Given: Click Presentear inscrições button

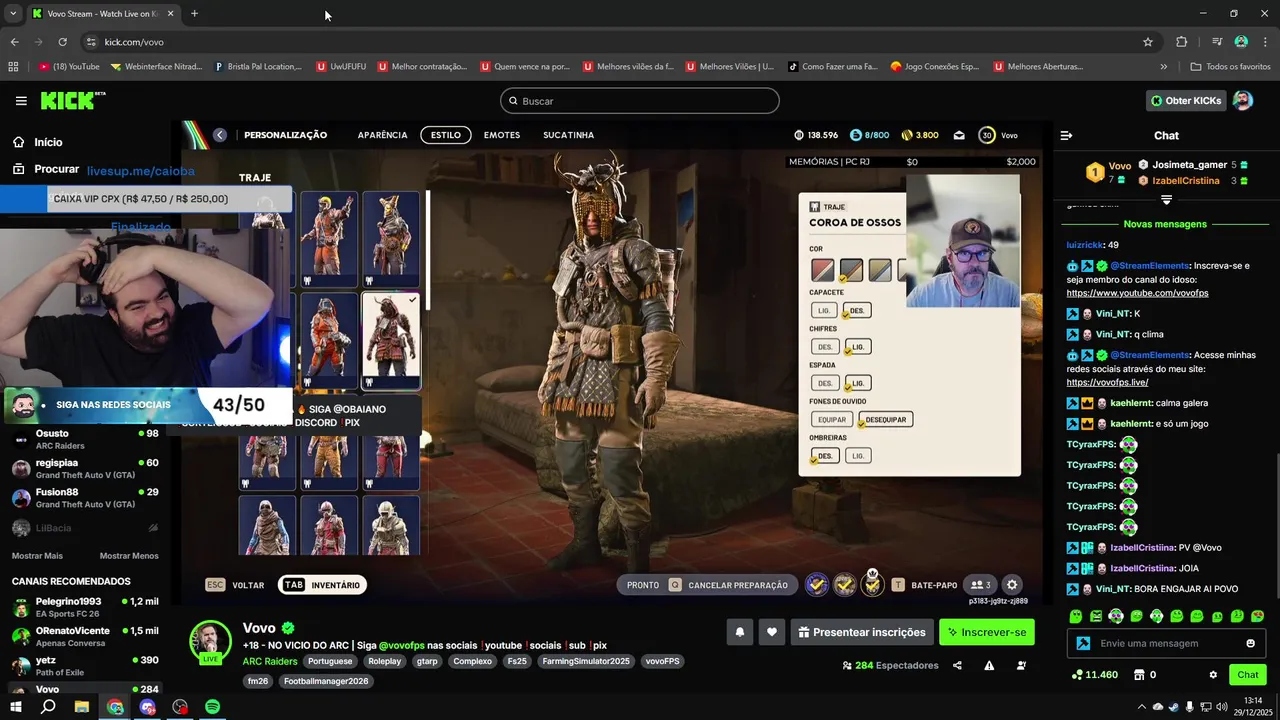Looking at the screenshot, I should tap(861, 632).
